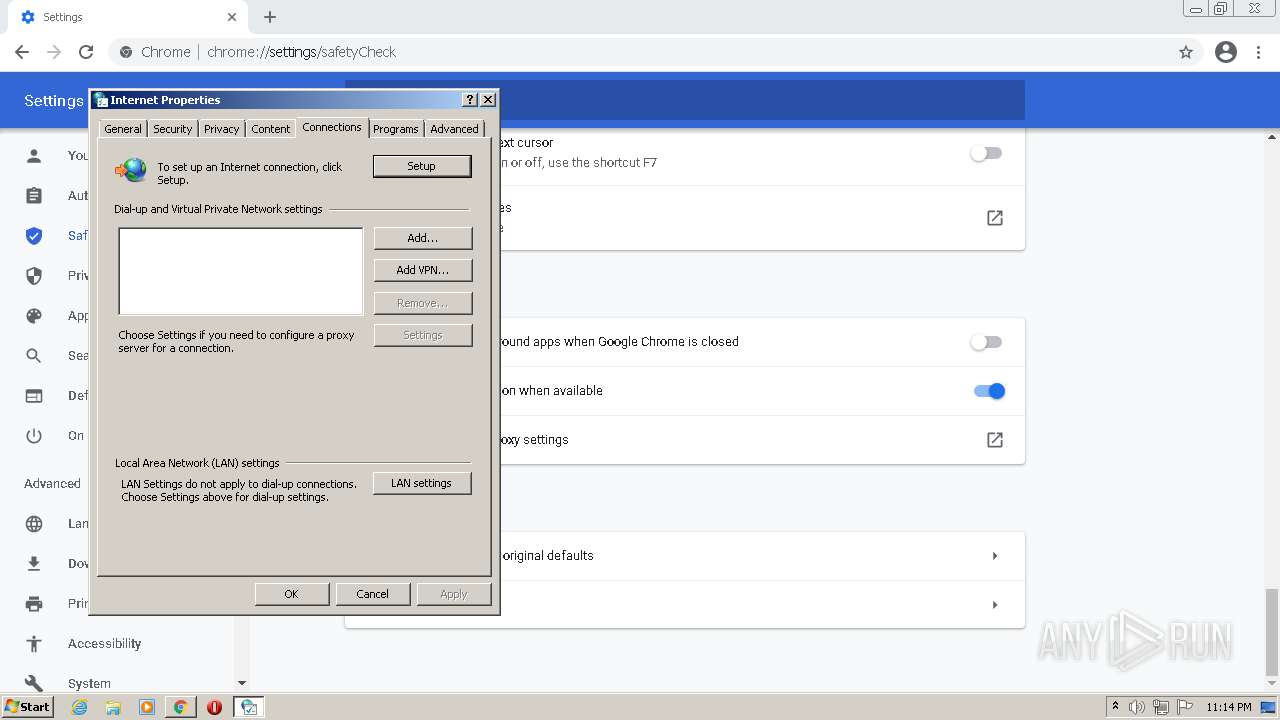
Task: Switch to the General tab
Action: click(x=123, y=129)
